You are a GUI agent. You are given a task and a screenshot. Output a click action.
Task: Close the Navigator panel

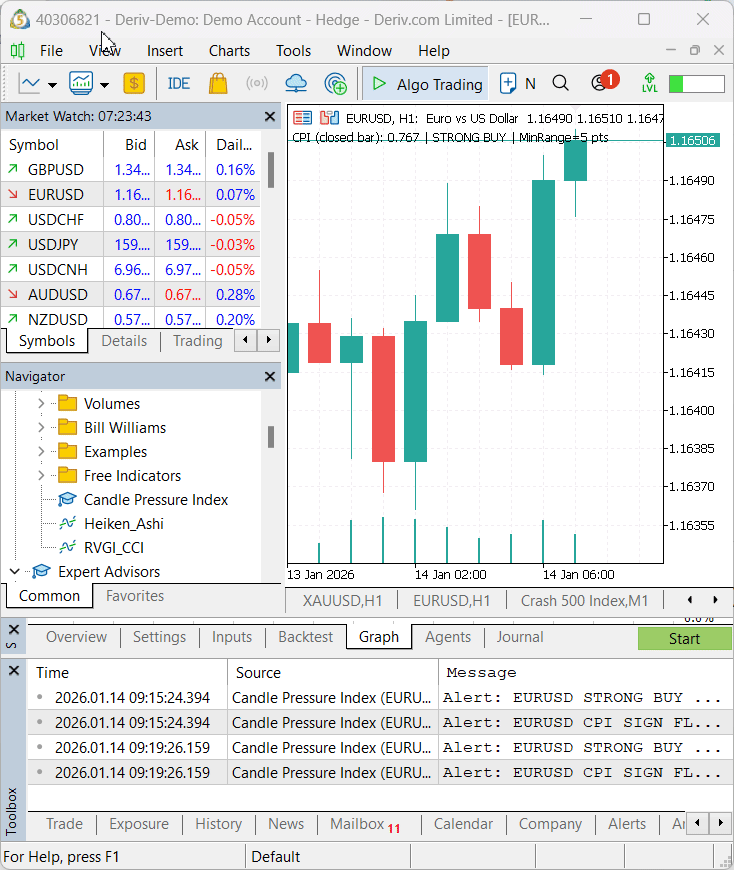pos(270,377)
